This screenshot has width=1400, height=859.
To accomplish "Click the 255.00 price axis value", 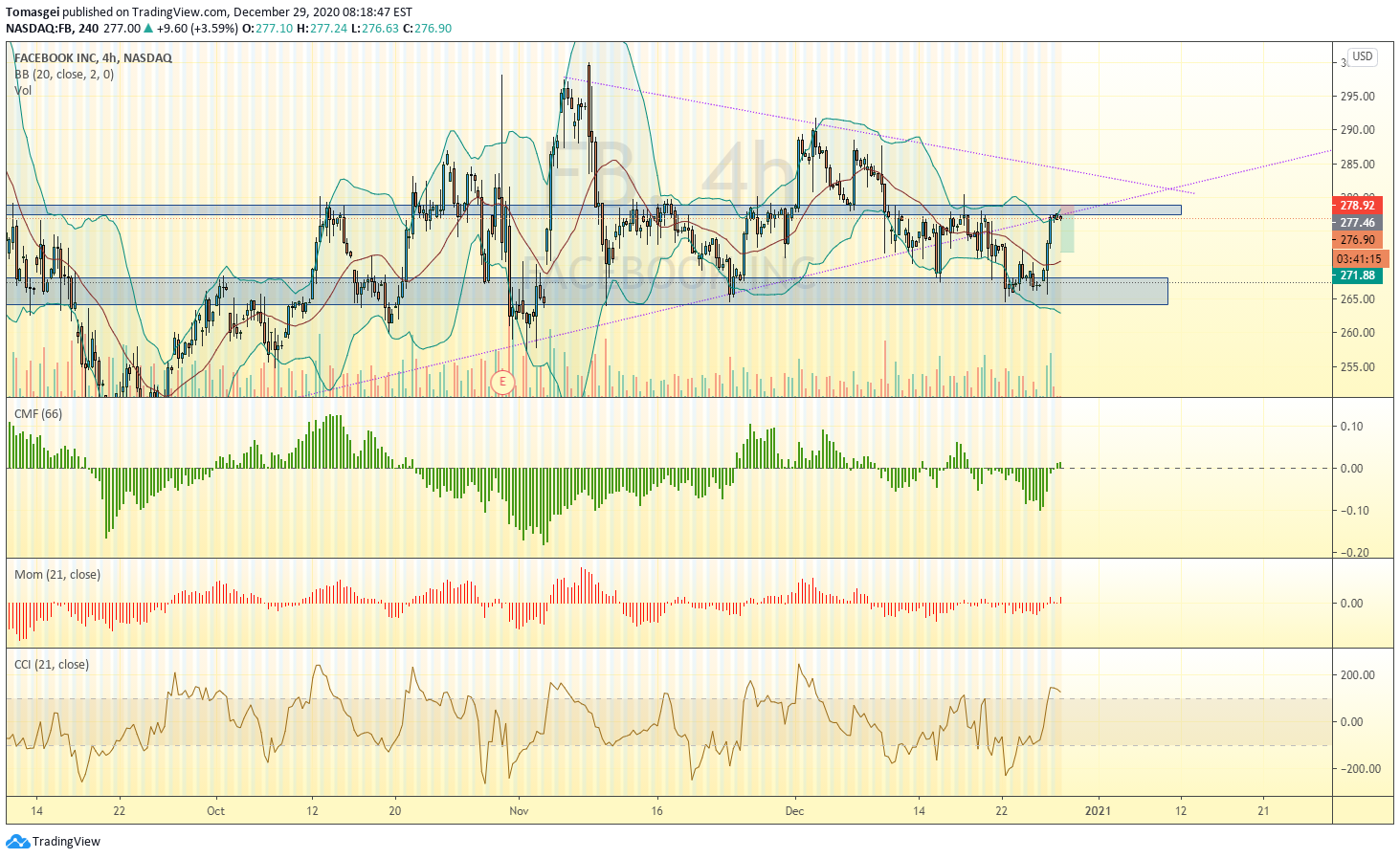I will point(1357,367).
